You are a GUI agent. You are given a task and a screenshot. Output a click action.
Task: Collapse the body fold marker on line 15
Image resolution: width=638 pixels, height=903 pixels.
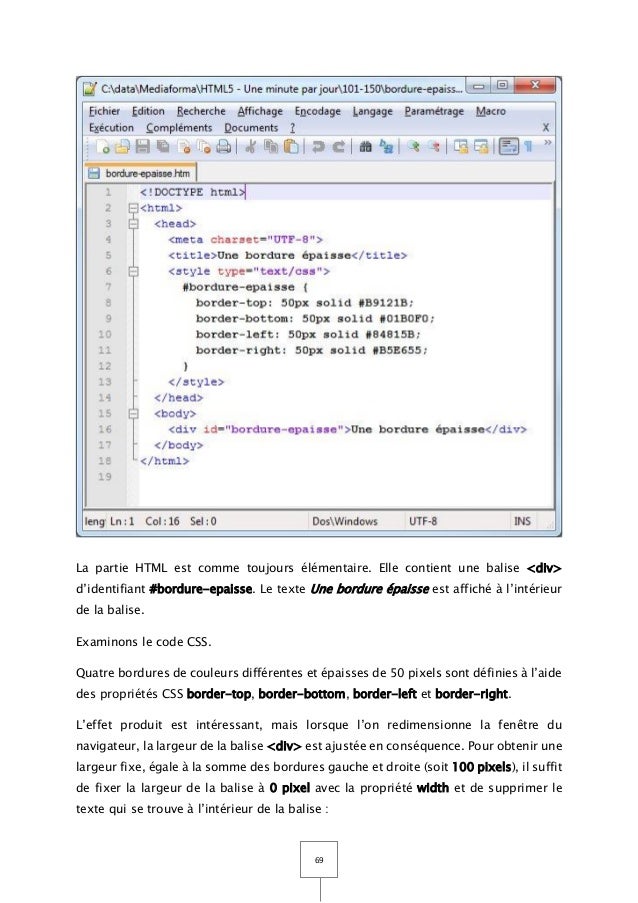coord(134,413)
